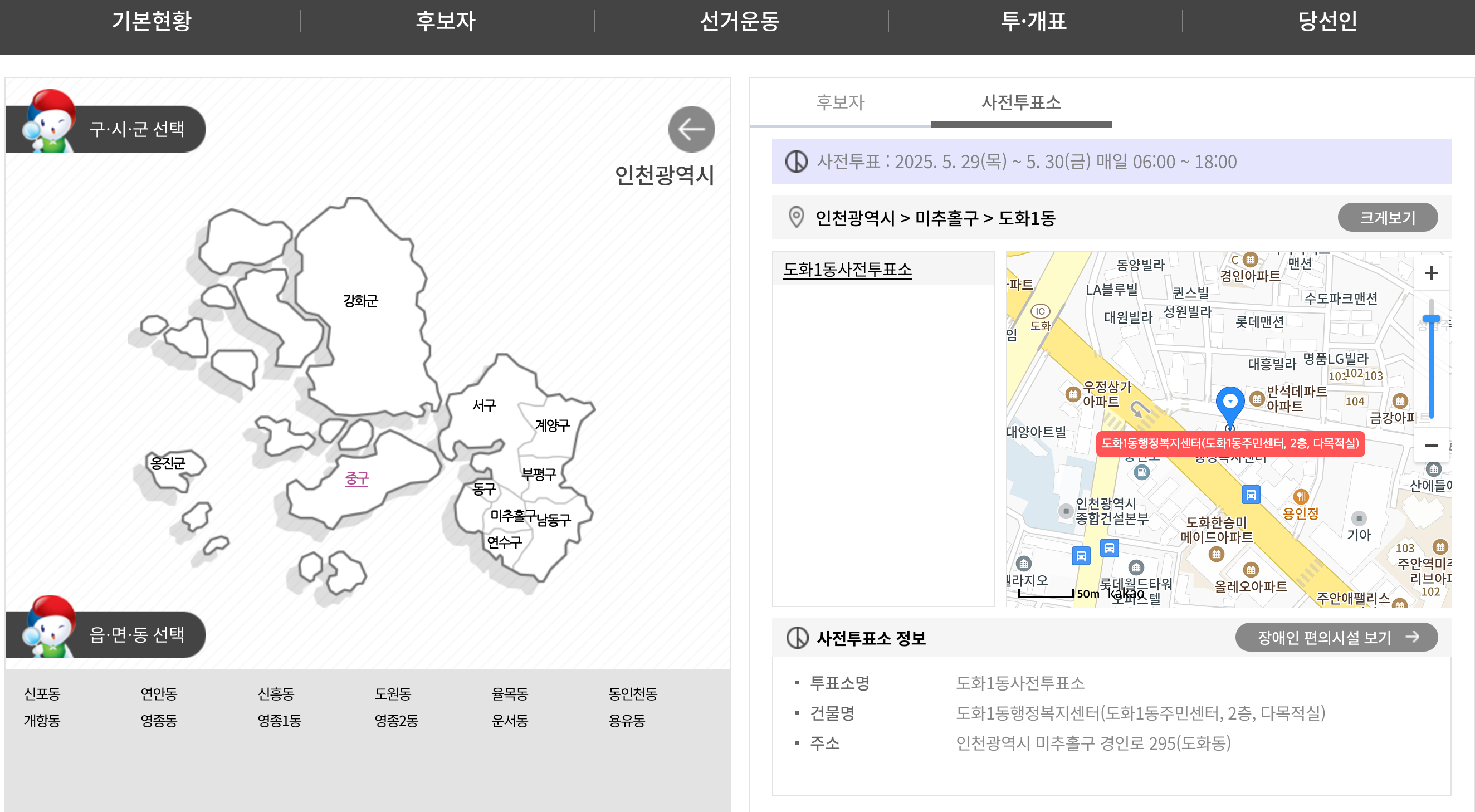Click the 인천광역시종합건설본부 marker
Viewport: 1475px width, 812px height.
tap(1065, 510)
